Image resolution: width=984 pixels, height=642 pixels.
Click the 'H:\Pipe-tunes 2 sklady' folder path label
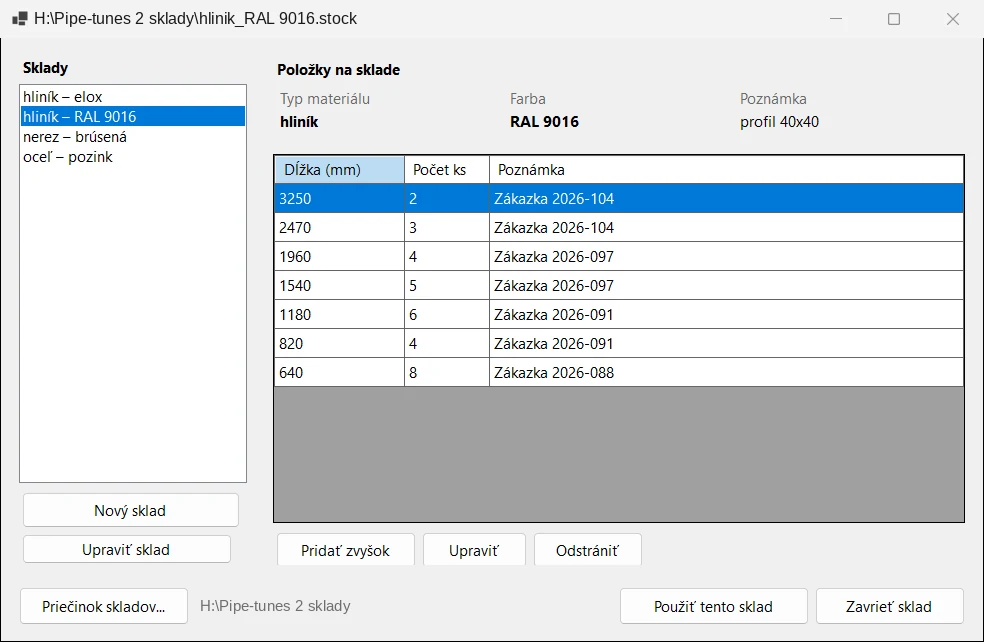(x=275, y=606)
